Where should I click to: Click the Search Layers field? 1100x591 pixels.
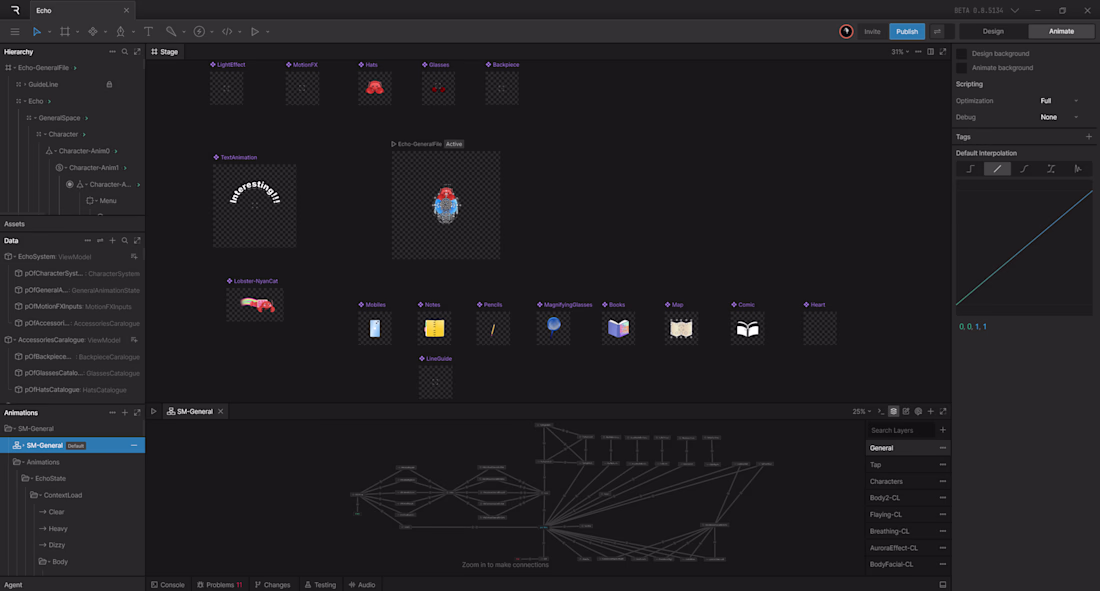click(x=901, y=430)
